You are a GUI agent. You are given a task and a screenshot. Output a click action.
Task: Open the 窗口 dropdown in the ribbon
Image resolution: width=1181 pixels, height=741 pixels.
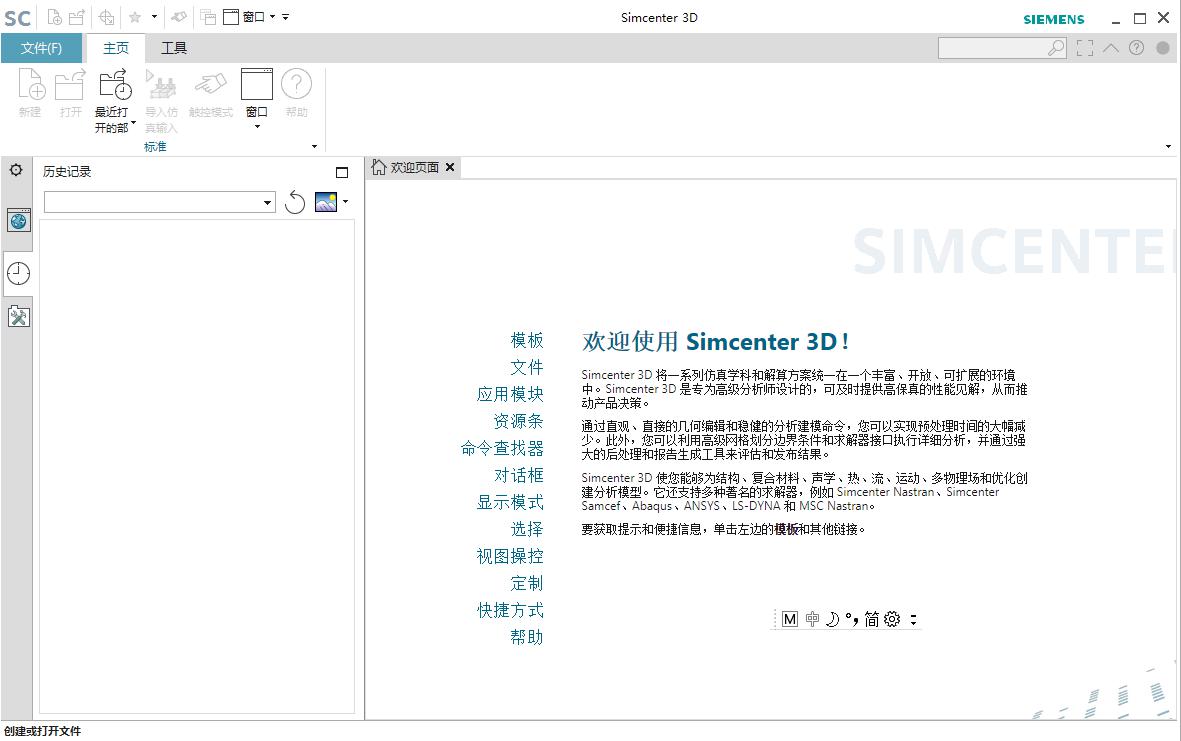pyautogui.click(x=257, y=99)
